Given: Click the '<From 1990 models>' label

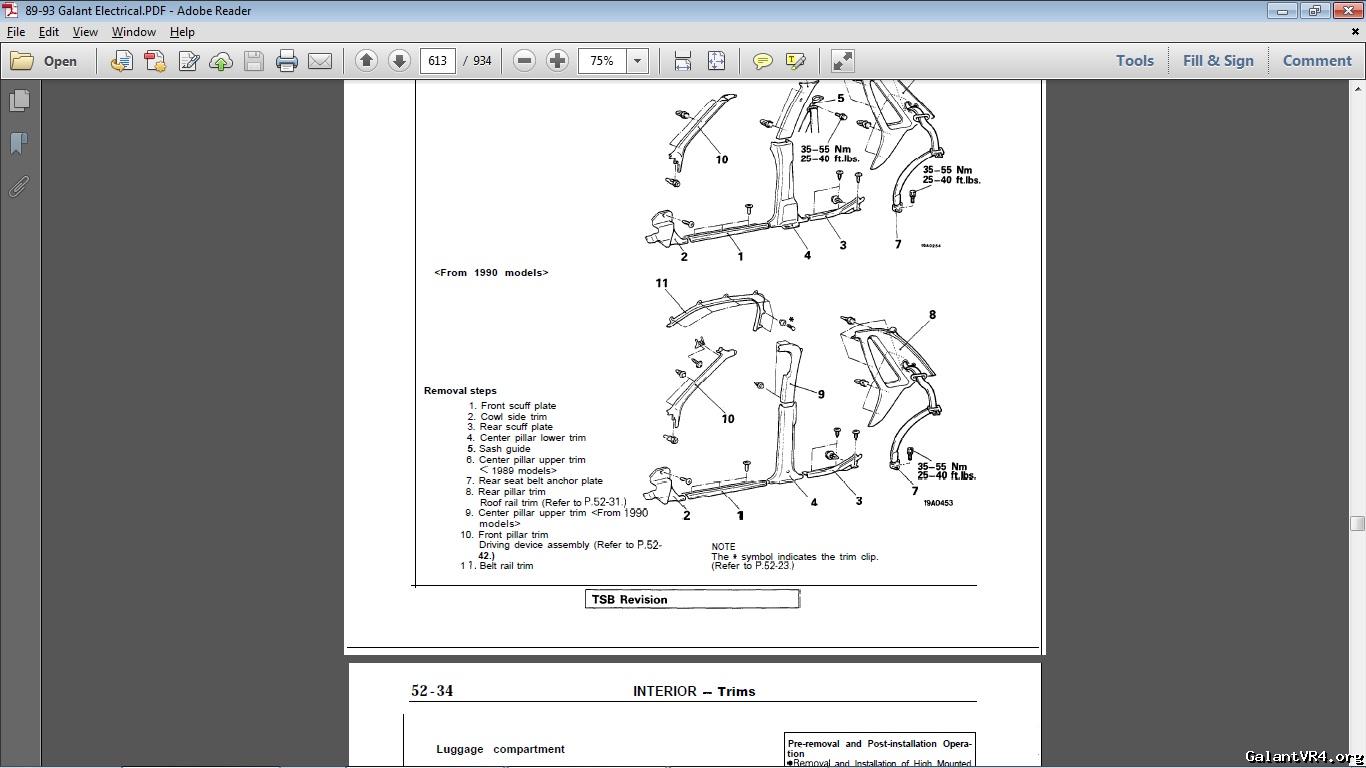Looking at the screenshot, I should (x=491, y=273).
